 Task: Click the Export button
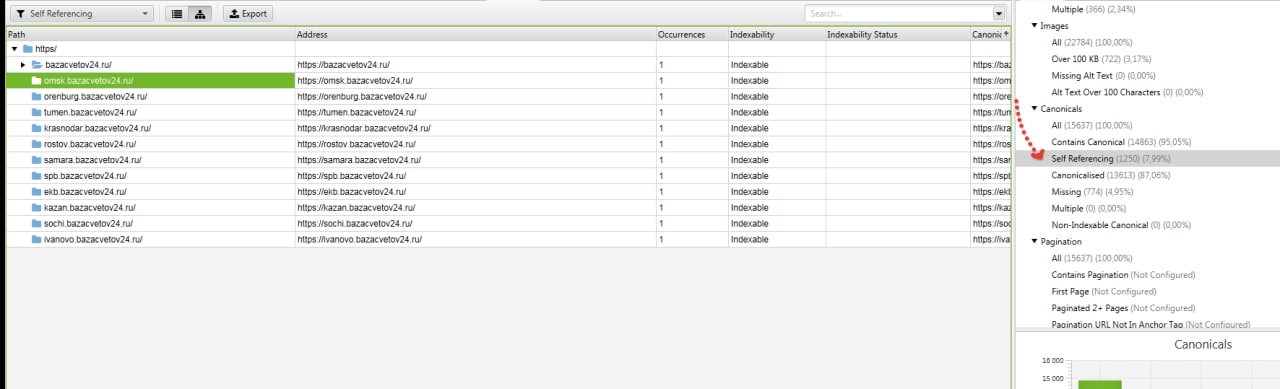pos(247,14)
